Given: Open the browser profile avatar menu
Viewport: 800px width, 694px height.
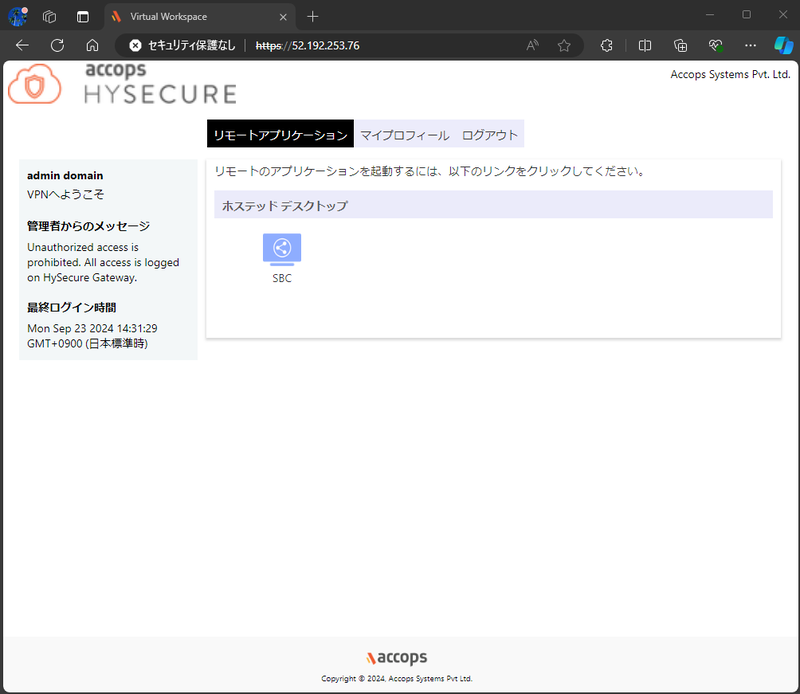Looking at the screenshot, I should (18, 16).
